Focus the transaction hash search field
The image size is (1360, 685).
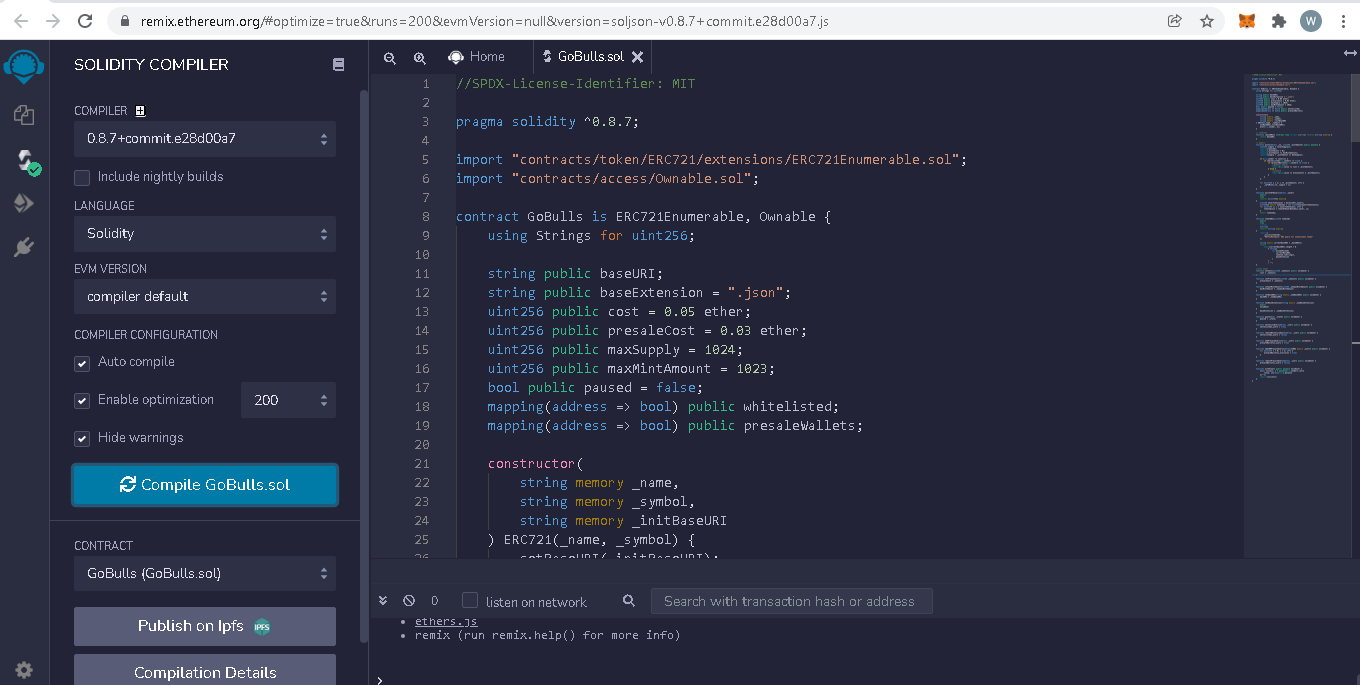click(791, 601)
